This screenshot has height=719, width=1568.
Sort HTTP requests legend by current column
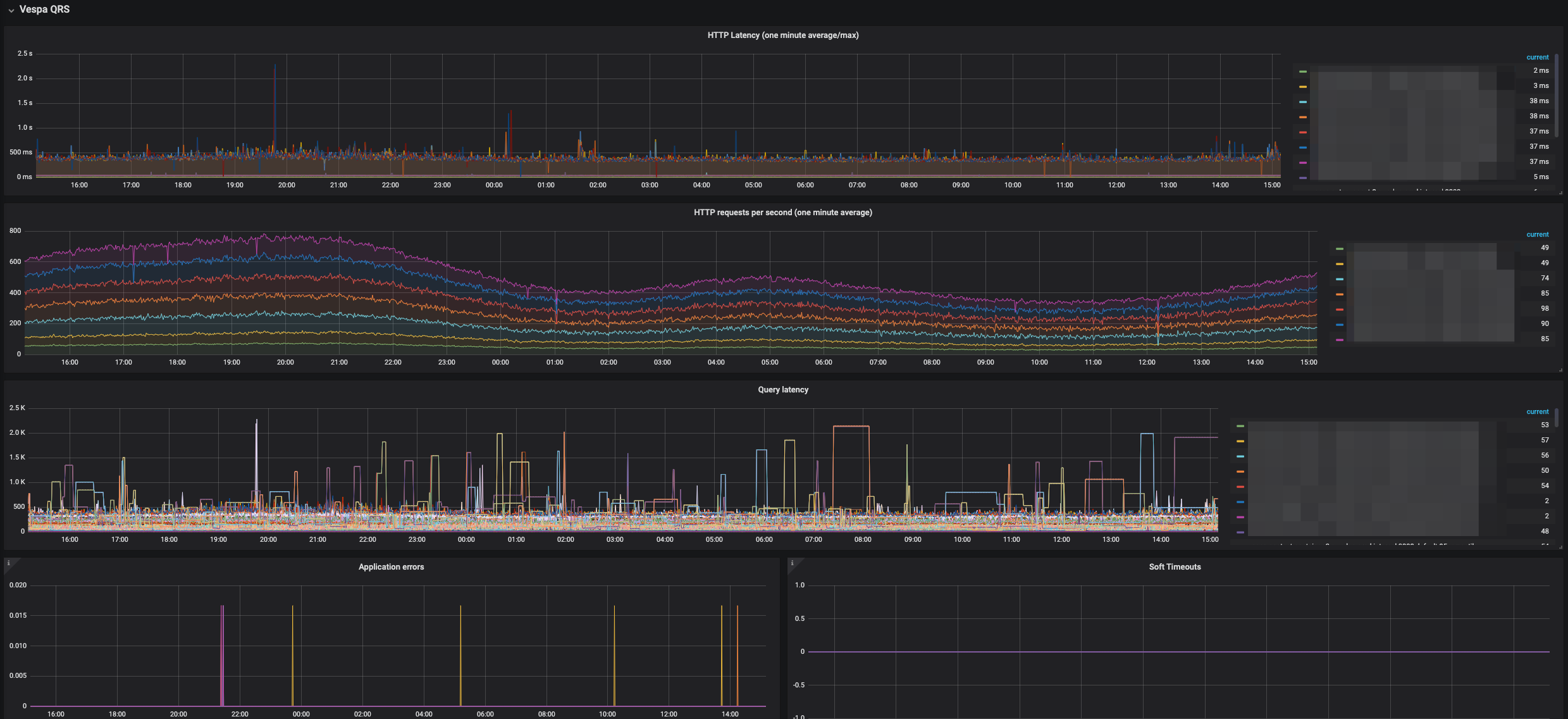(x=1537, y=235)
